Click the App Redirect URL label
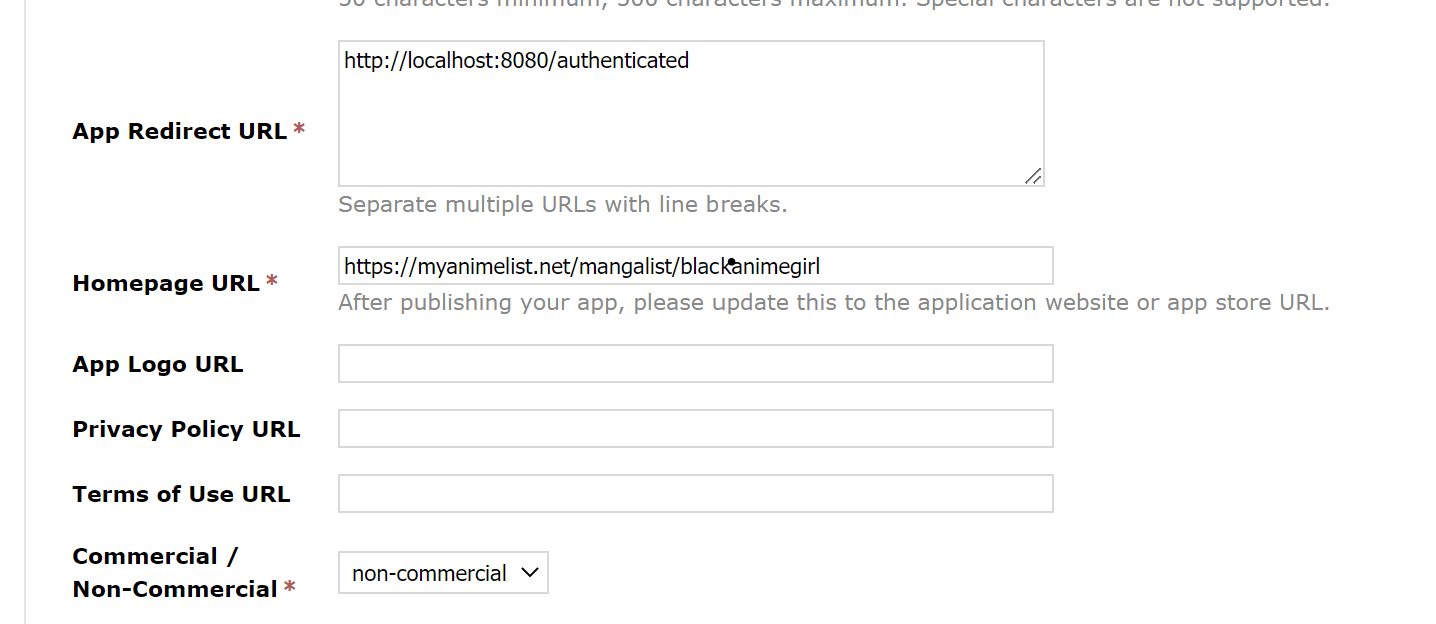 179,132
